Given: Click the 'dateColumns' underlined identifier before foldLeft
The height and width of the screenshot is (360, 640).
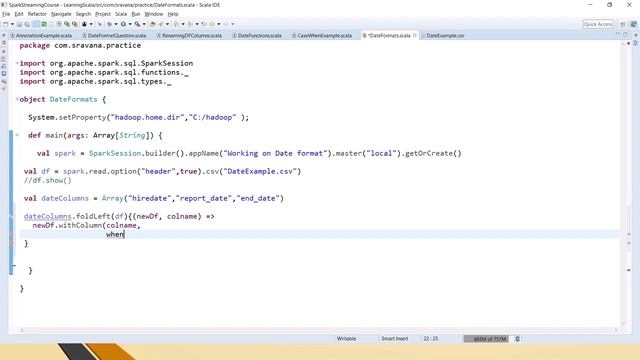Looking at the screenshot, I should (x=47, y=216).
